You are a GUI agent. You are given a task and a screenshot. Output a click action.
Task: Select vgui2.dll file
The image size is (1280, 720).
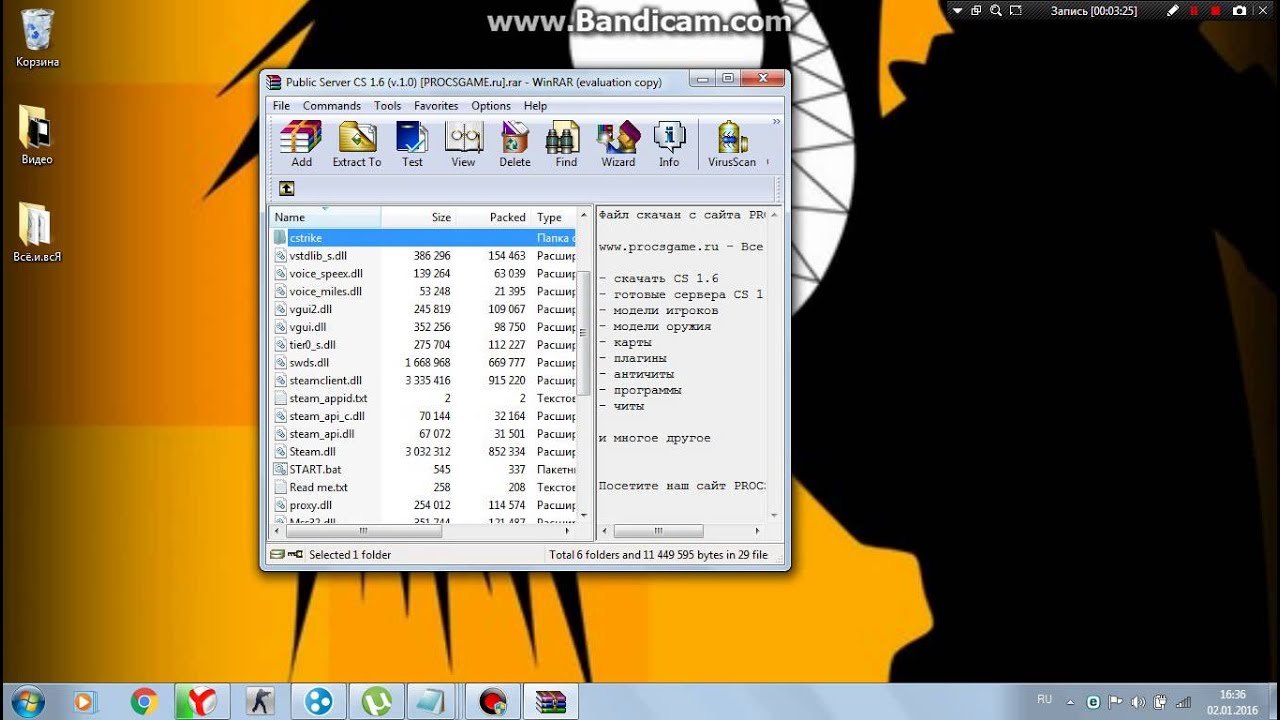(423, 310)
